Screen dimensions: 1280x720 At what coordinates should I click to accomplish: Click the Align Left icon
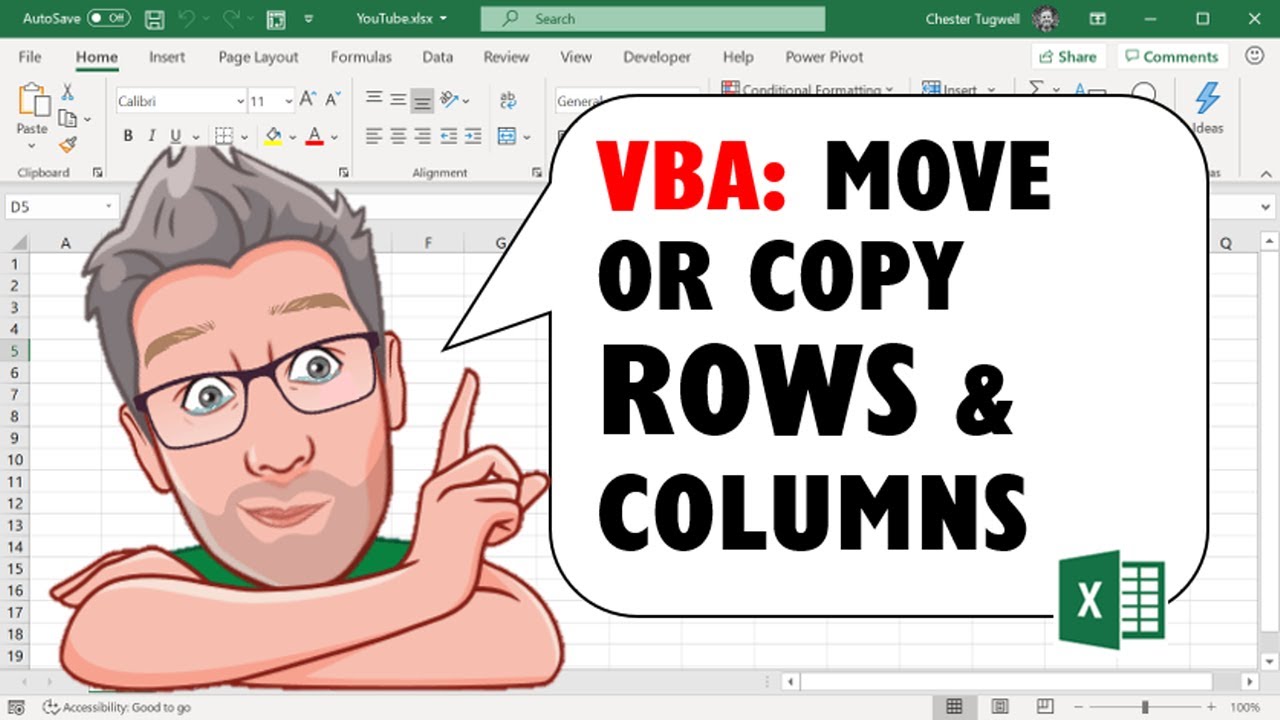tap(374, 136)
